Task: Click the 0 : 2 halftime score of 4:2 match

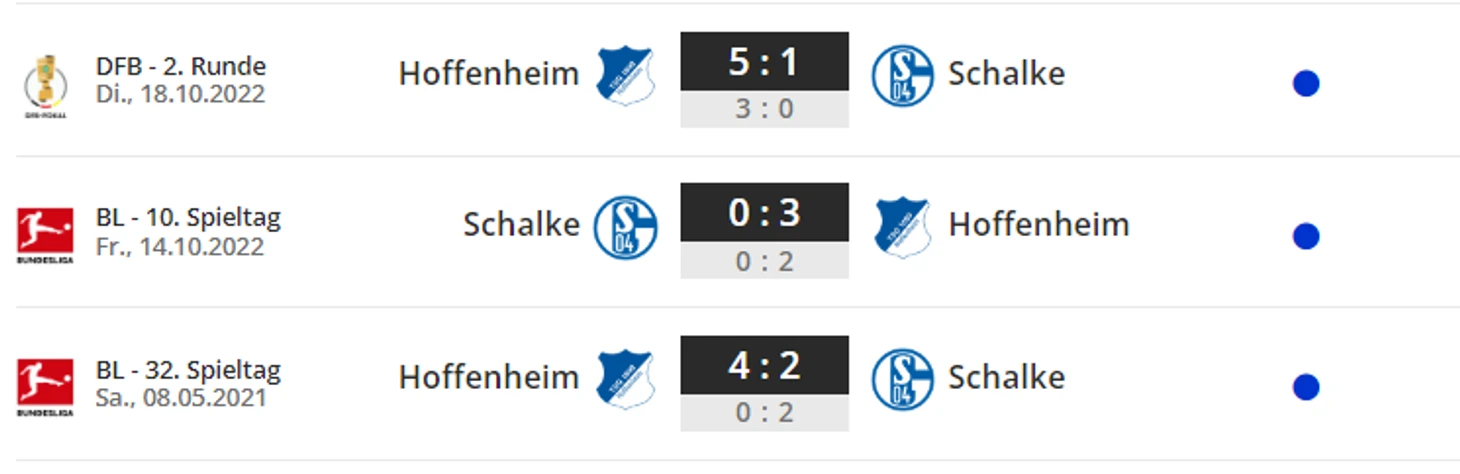Action: [764, 412]
